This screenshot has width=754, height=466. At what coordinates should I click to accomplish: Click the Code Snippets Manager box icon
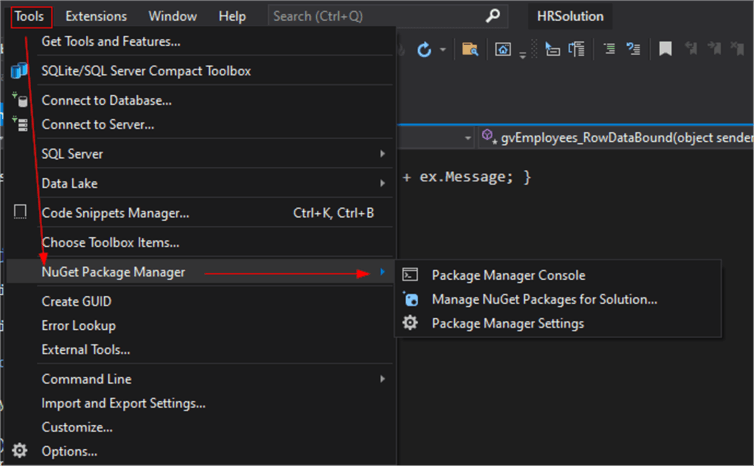(19, 213)
